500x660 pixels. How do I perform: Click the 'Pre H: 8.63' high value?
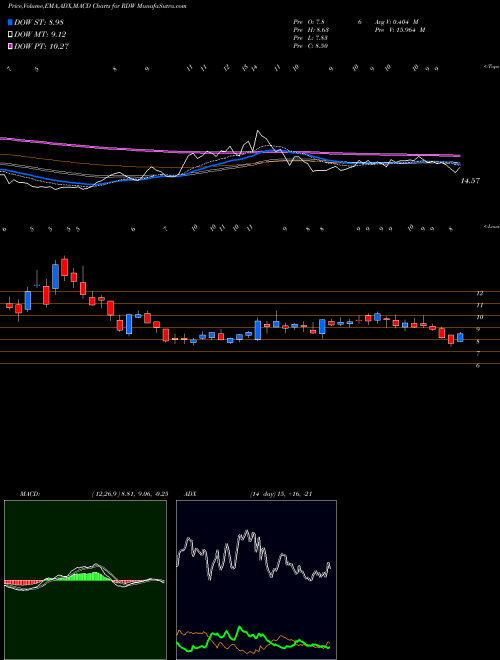pos(311,30)
